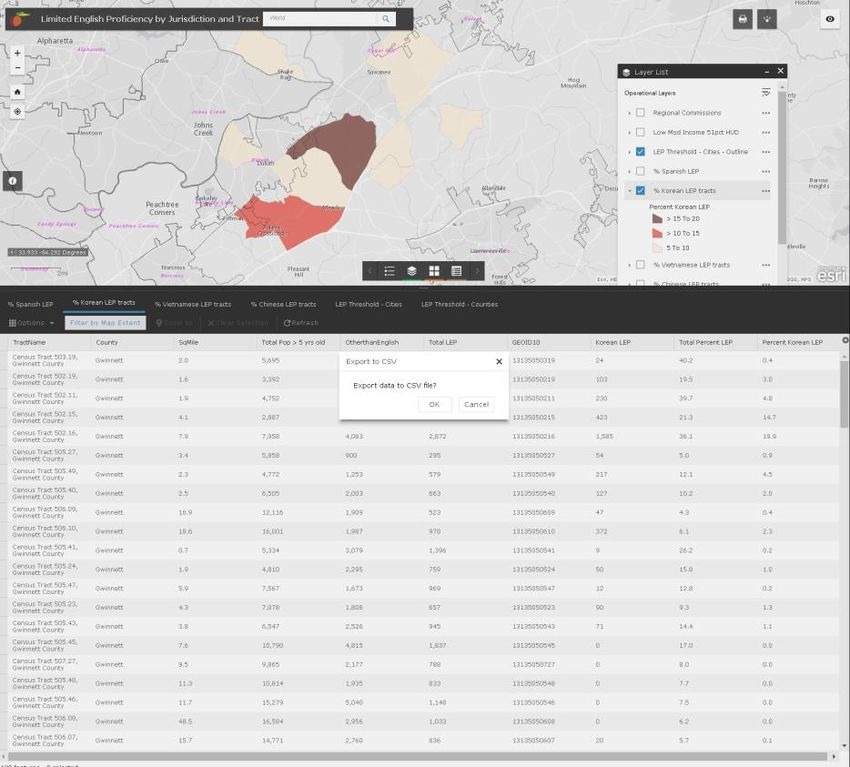
Task: Open the Attribute Table widget icon
Action: click(x=456, y=271)
